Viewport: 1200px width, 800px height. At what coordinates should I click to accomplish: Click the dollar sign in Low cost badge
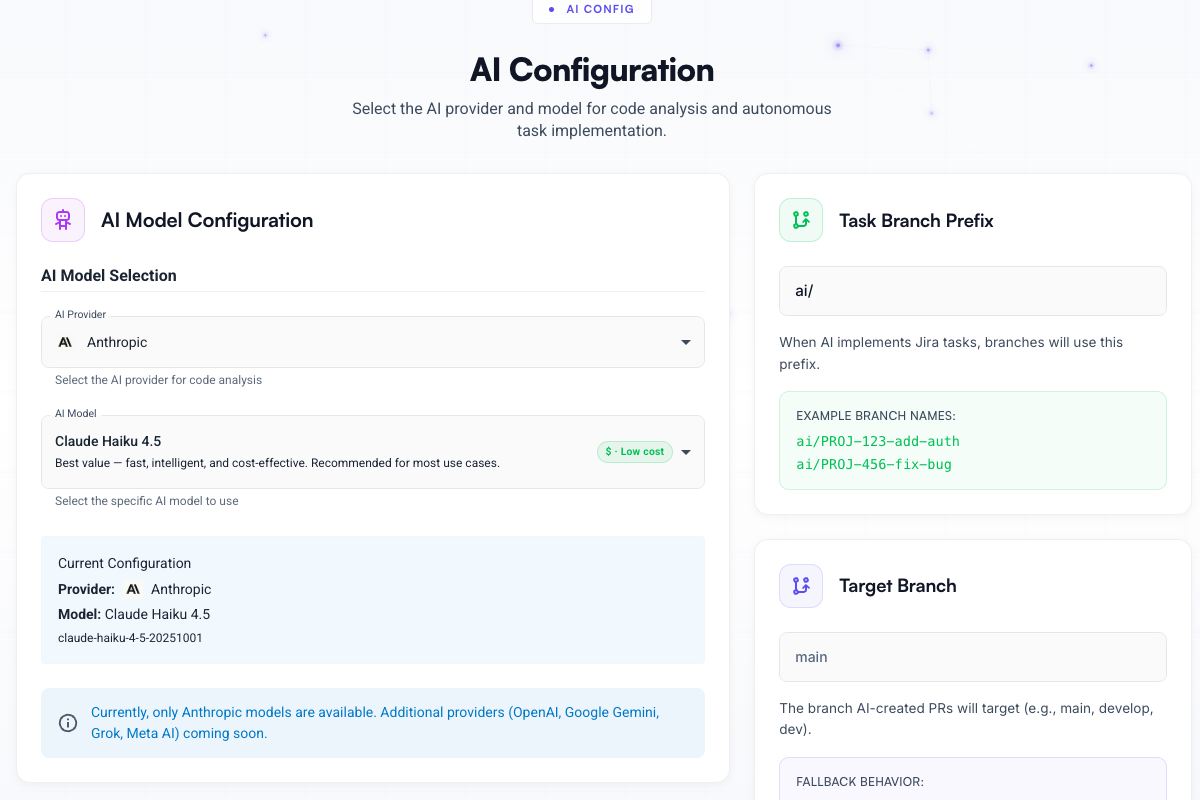610,451
